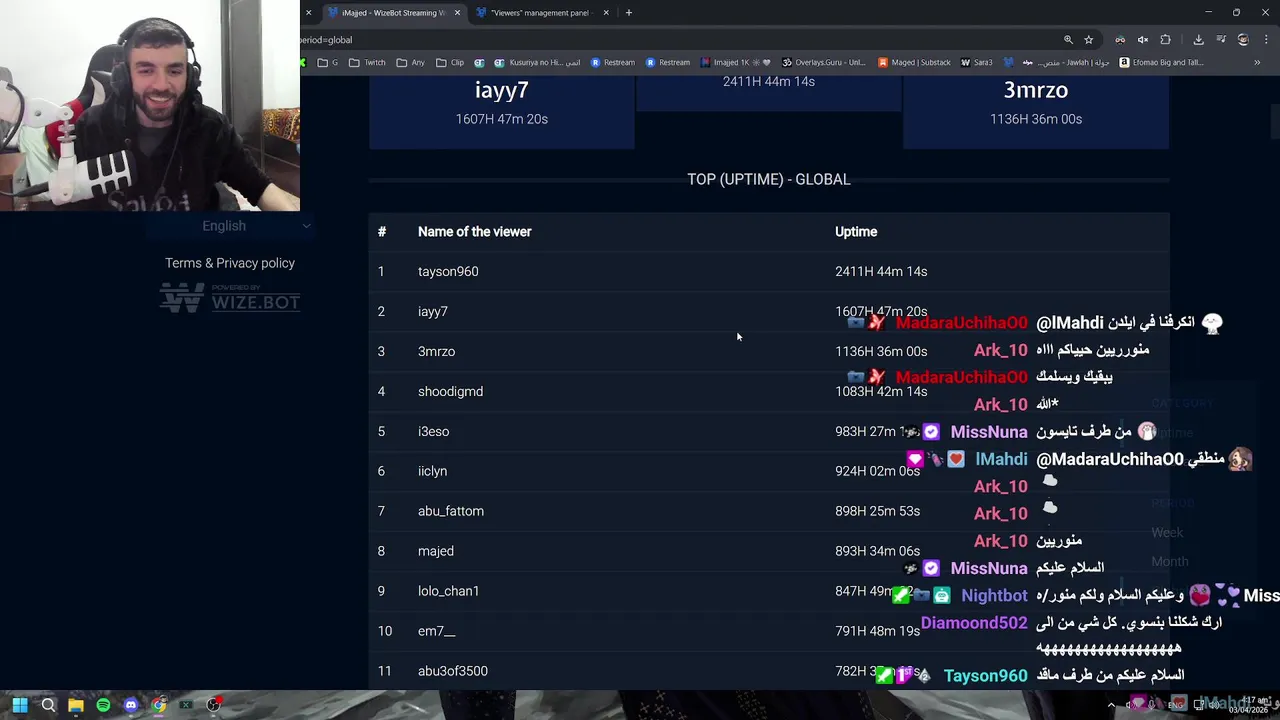Open the G bookmarks folder
This screenshot has width=1280, height=720.
coord(327,62)
